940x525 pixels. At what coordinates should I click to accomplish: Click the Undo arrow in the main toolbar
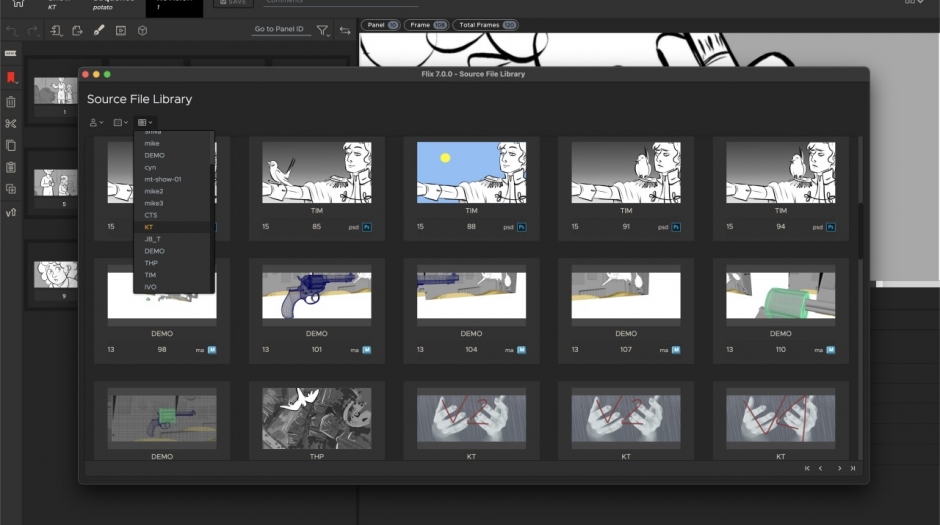(12, 31)
